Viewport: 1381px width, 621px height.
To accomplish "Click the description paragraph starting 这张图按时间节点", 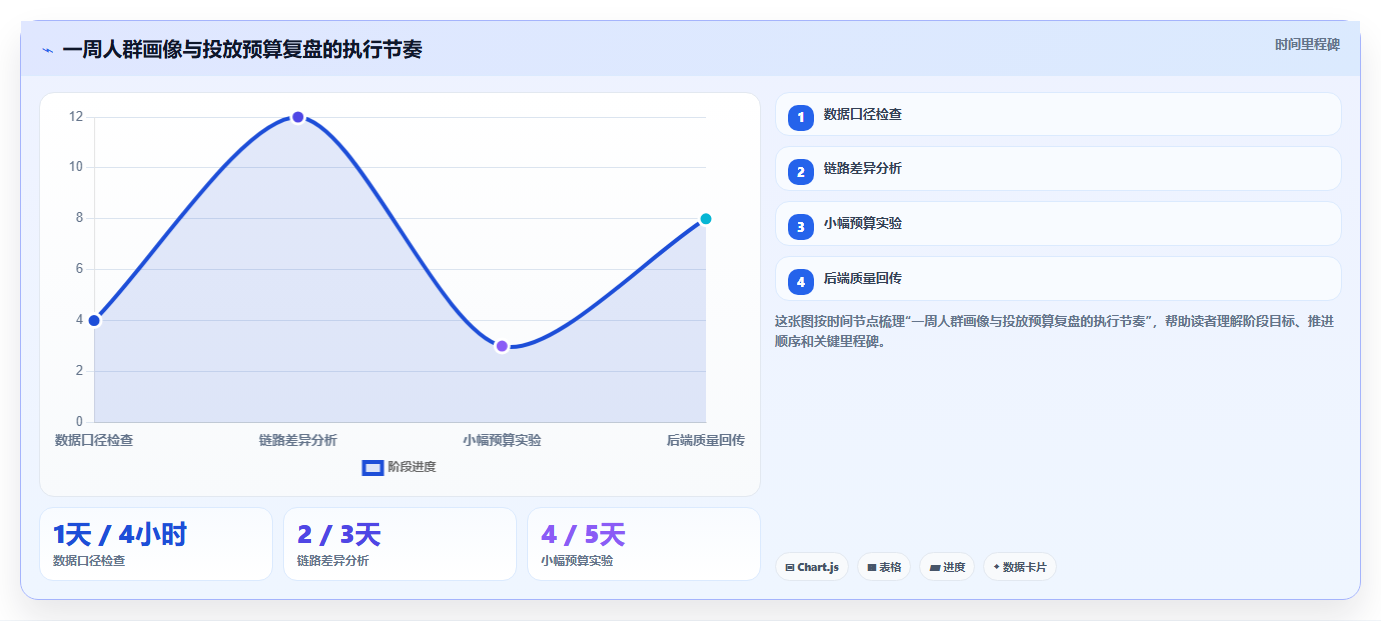I will (1055, 331).
